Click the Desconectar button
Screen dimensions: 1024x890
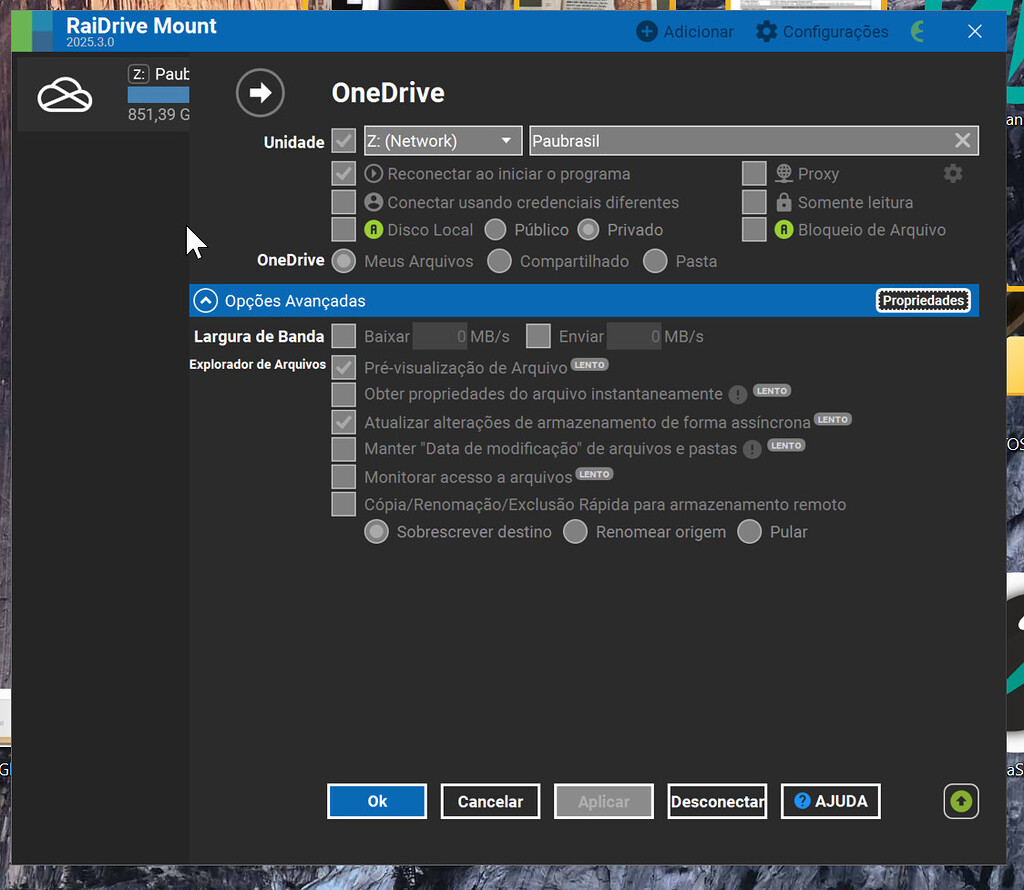717,801
